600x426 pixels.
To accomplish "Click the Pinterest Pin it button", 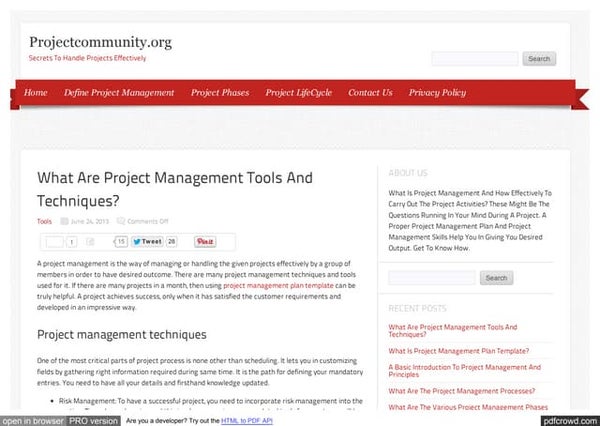I will [x=205, y=242].
